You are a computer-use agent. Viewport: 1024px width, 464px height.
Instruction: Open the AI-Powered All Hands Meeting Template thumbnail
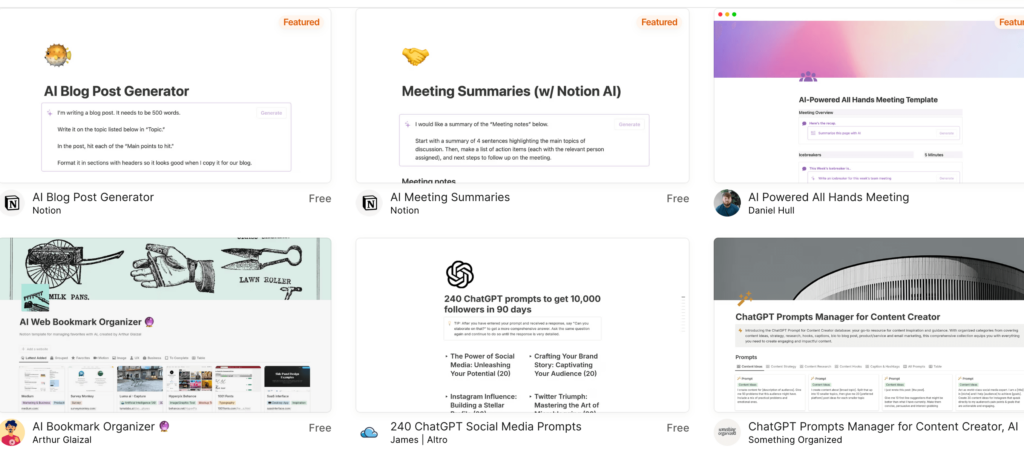[x=869, y=95]
